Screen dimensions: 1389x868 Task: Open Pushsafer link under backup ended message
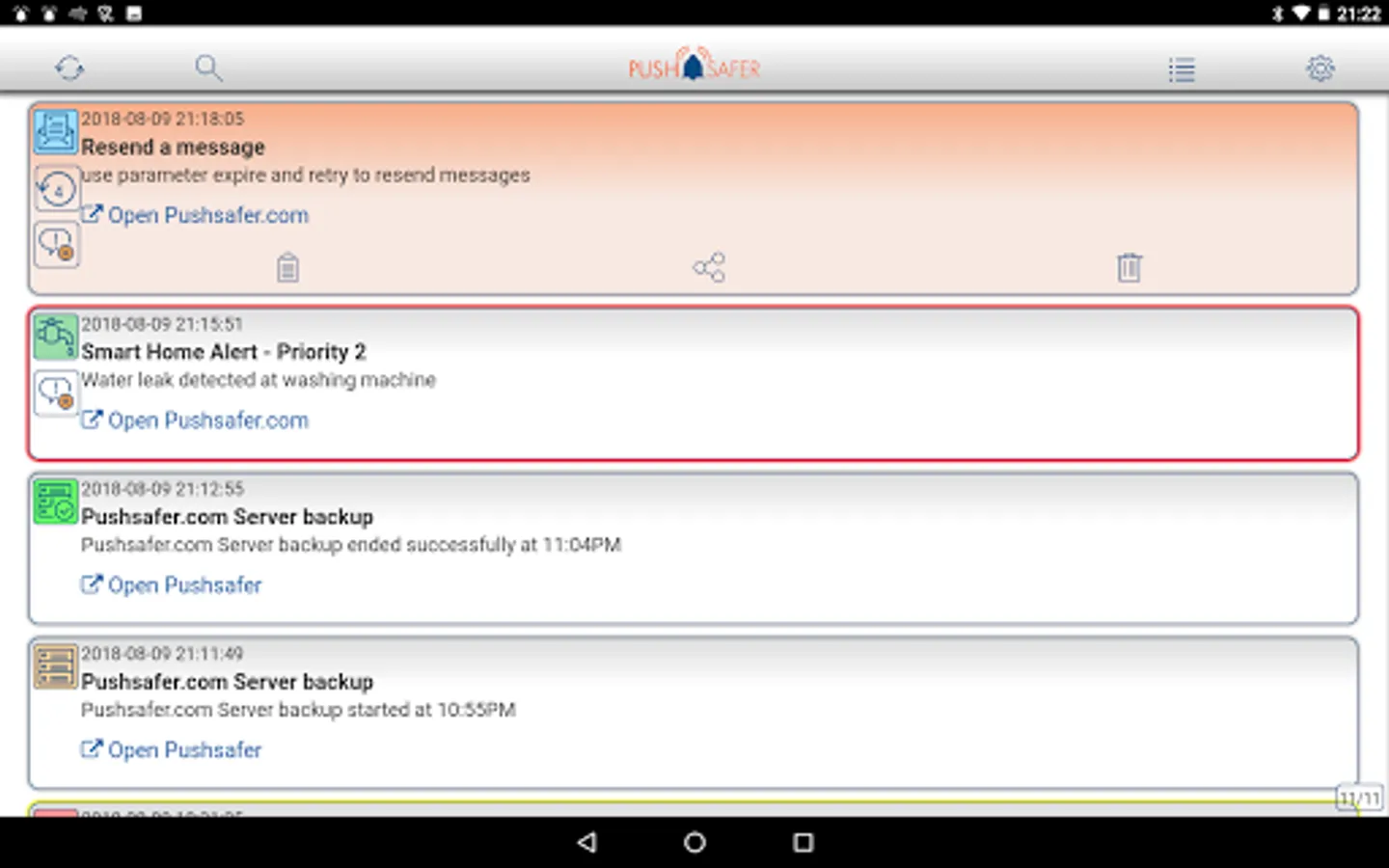click(171, 585)
